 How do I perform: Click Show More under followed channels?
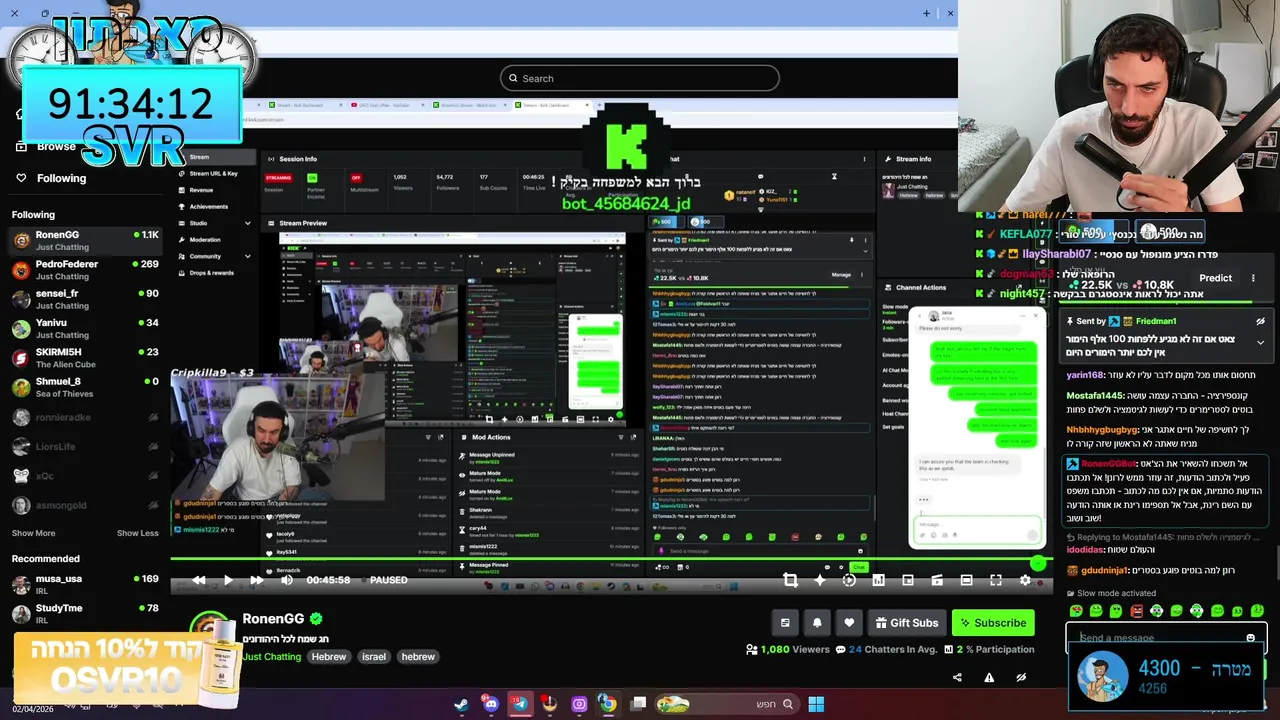[33, 533]
